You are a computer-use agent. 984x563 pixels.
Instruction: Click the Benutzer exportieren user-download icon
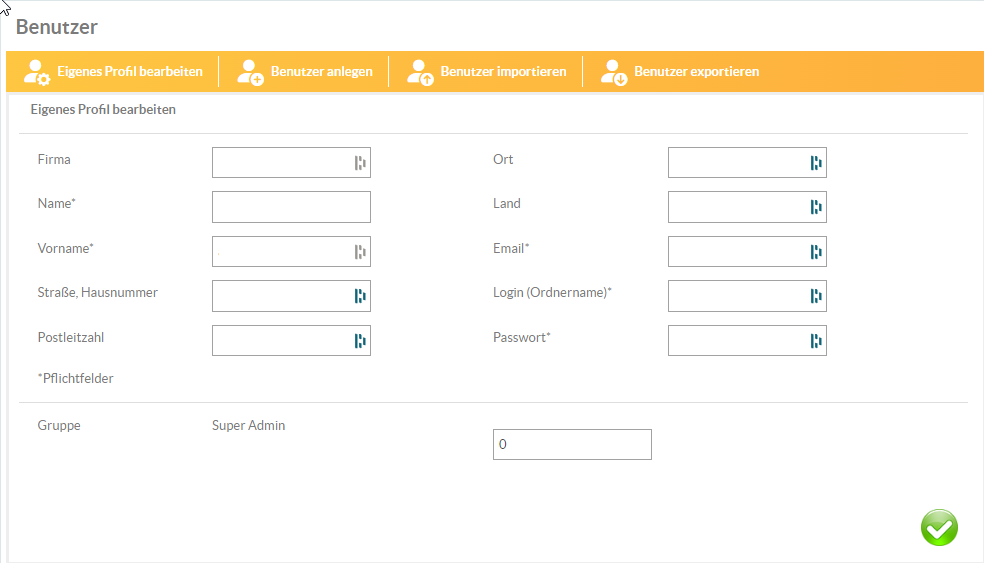[614, 72]
